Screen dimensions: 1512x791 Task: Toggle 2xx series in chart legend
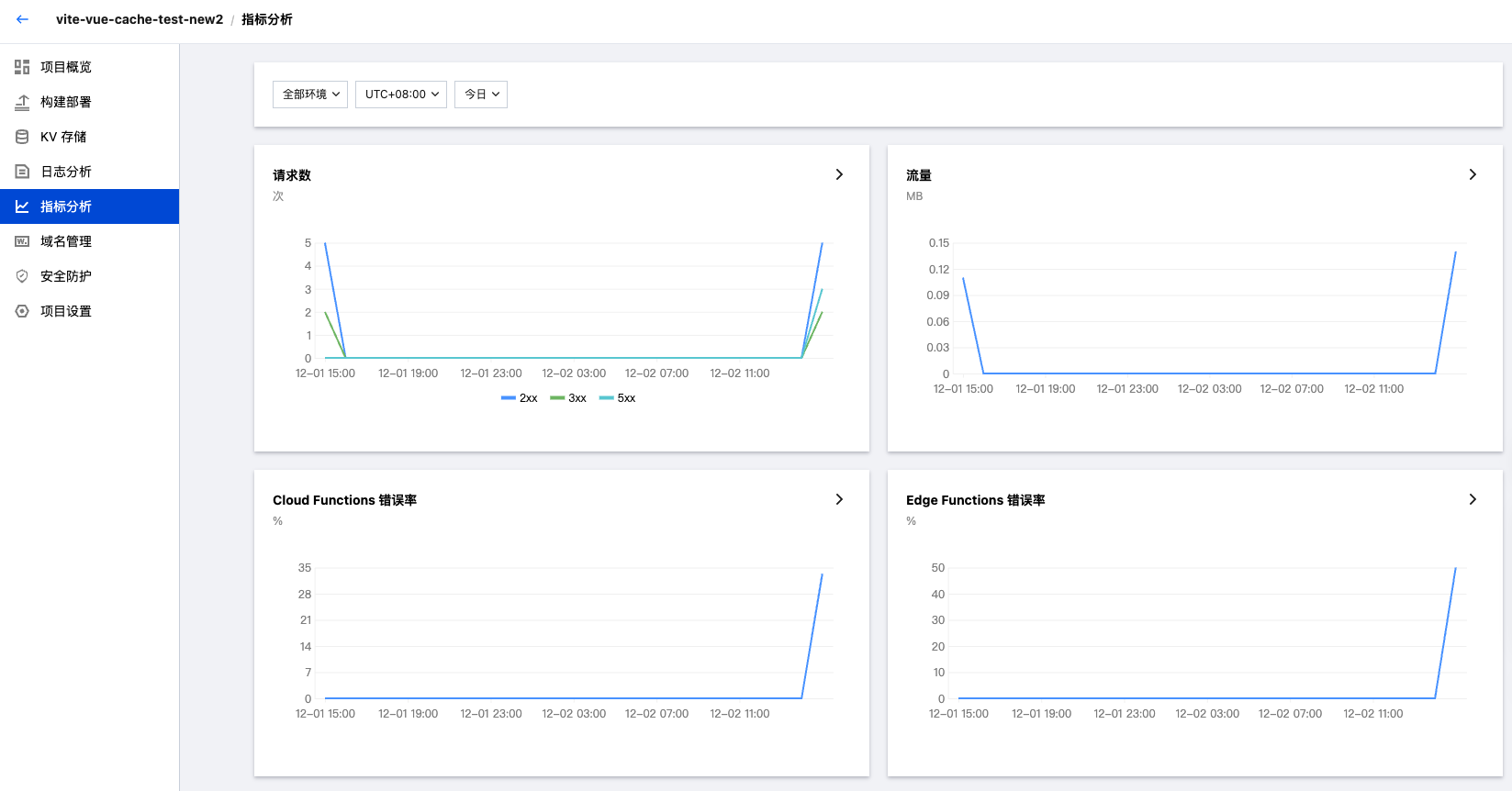(x=520, y=398)
